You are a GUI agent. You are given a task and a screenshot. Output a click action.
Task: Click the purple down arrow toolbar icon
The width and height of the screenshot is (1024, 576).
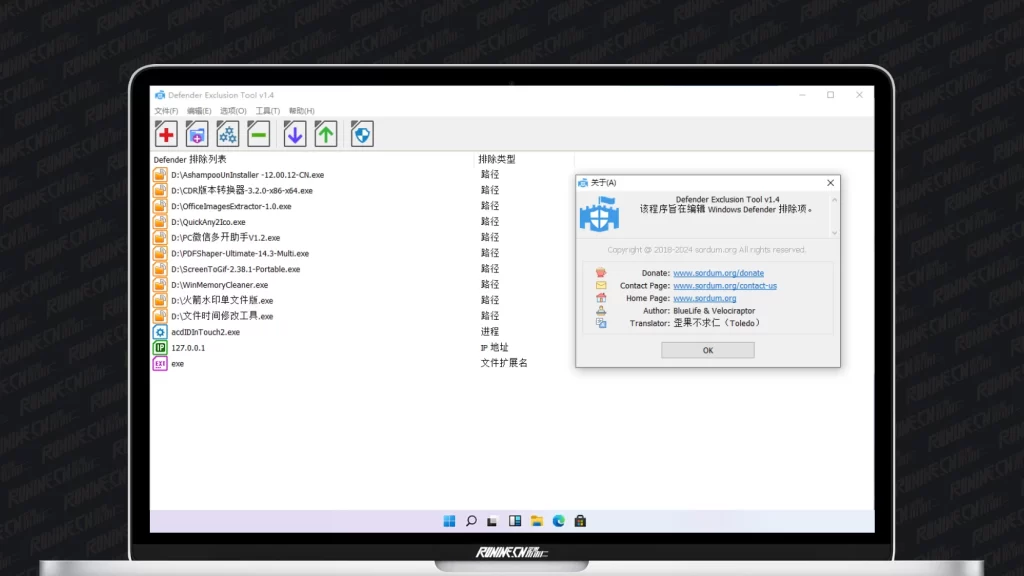pyautogui.click(x=295, y=134)
